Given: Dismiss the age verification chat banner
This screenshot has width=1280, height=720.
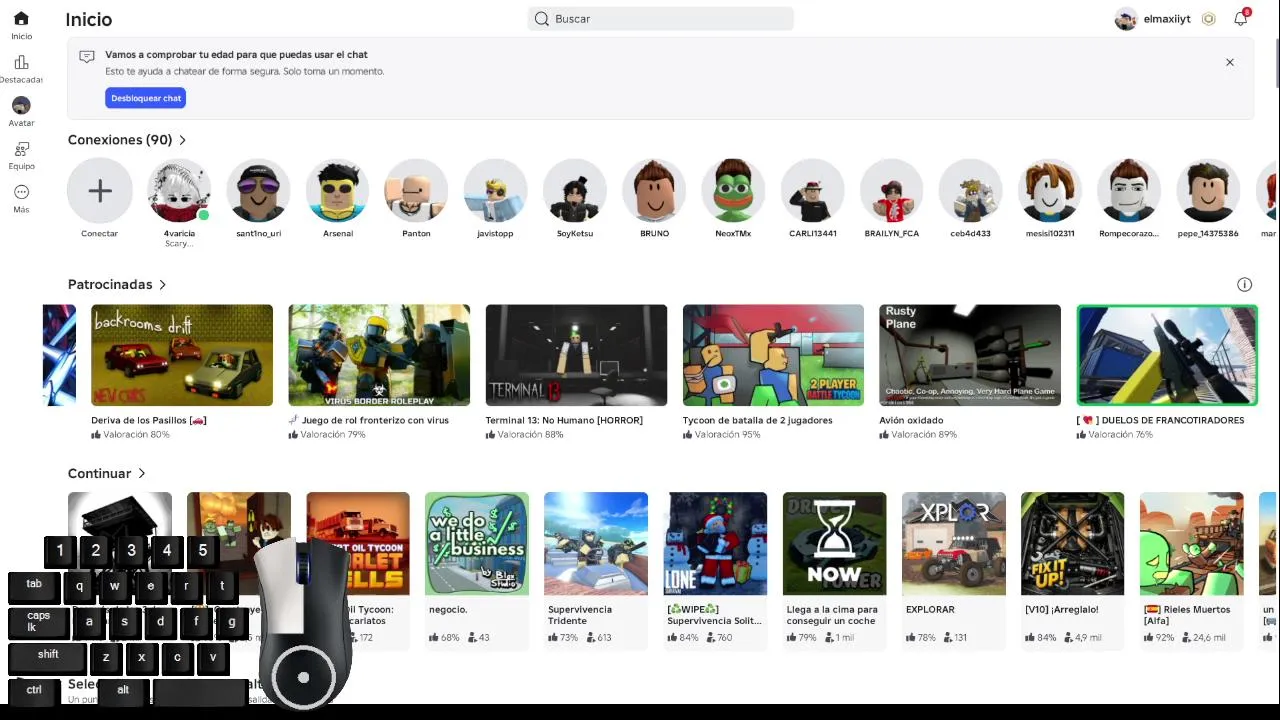Looking at the screenshot, I should tap(1230, 62).
